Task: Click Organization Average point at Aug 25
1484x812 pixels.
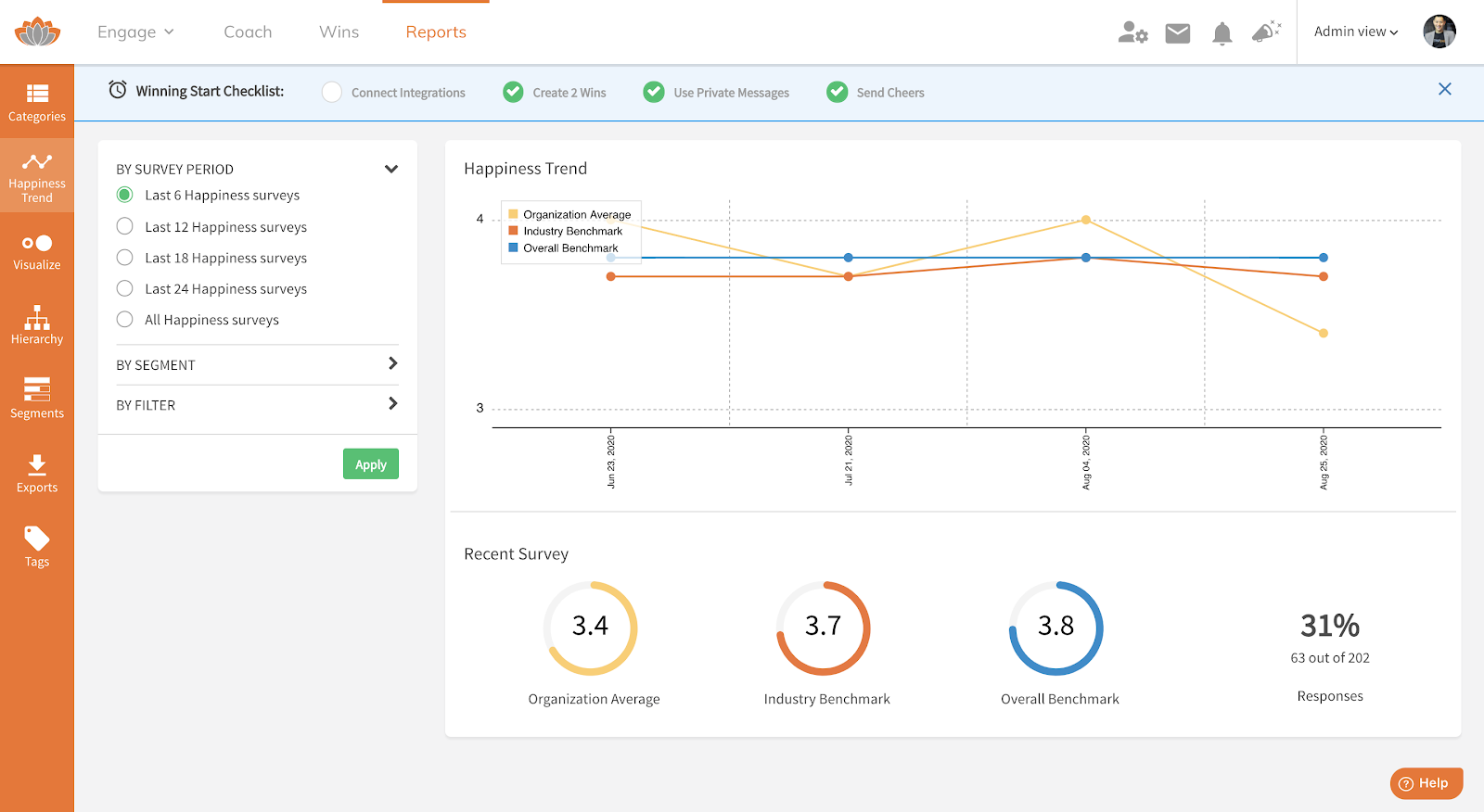Action: 1324,333
